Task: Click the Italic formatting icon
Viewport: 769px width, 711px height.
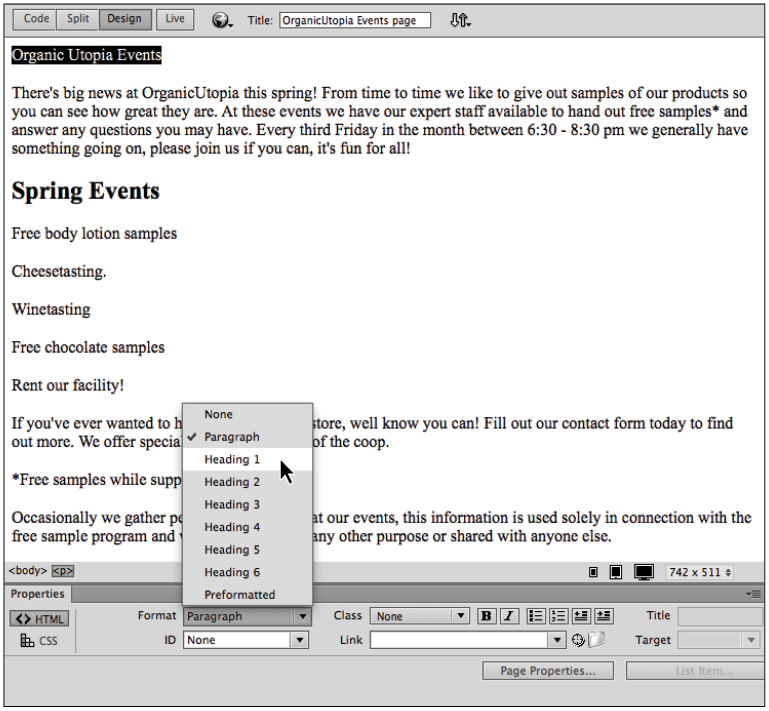Action: (x=509, y=616)
